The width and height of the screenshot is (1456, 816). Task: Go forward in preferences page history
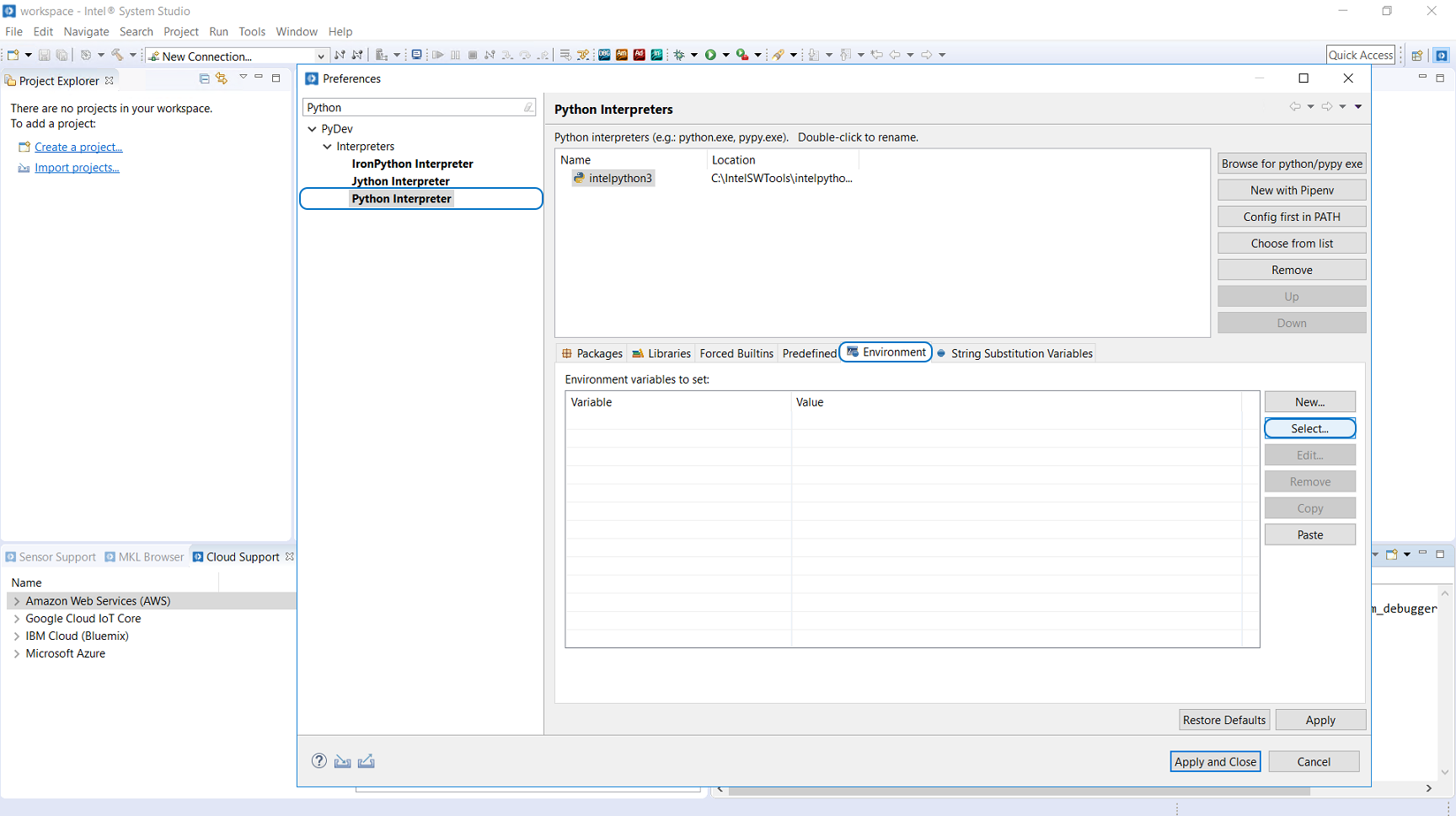coord(1326,106)
